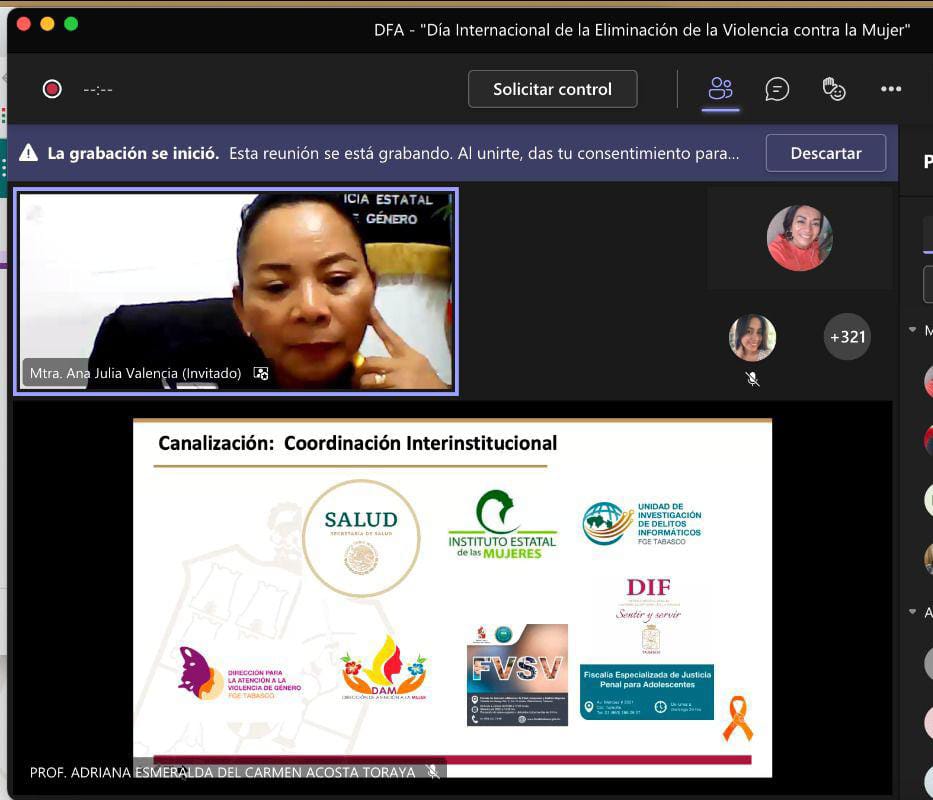Click the Solicitar control button
Screen dimensions: 933x800
pos(552,89)
